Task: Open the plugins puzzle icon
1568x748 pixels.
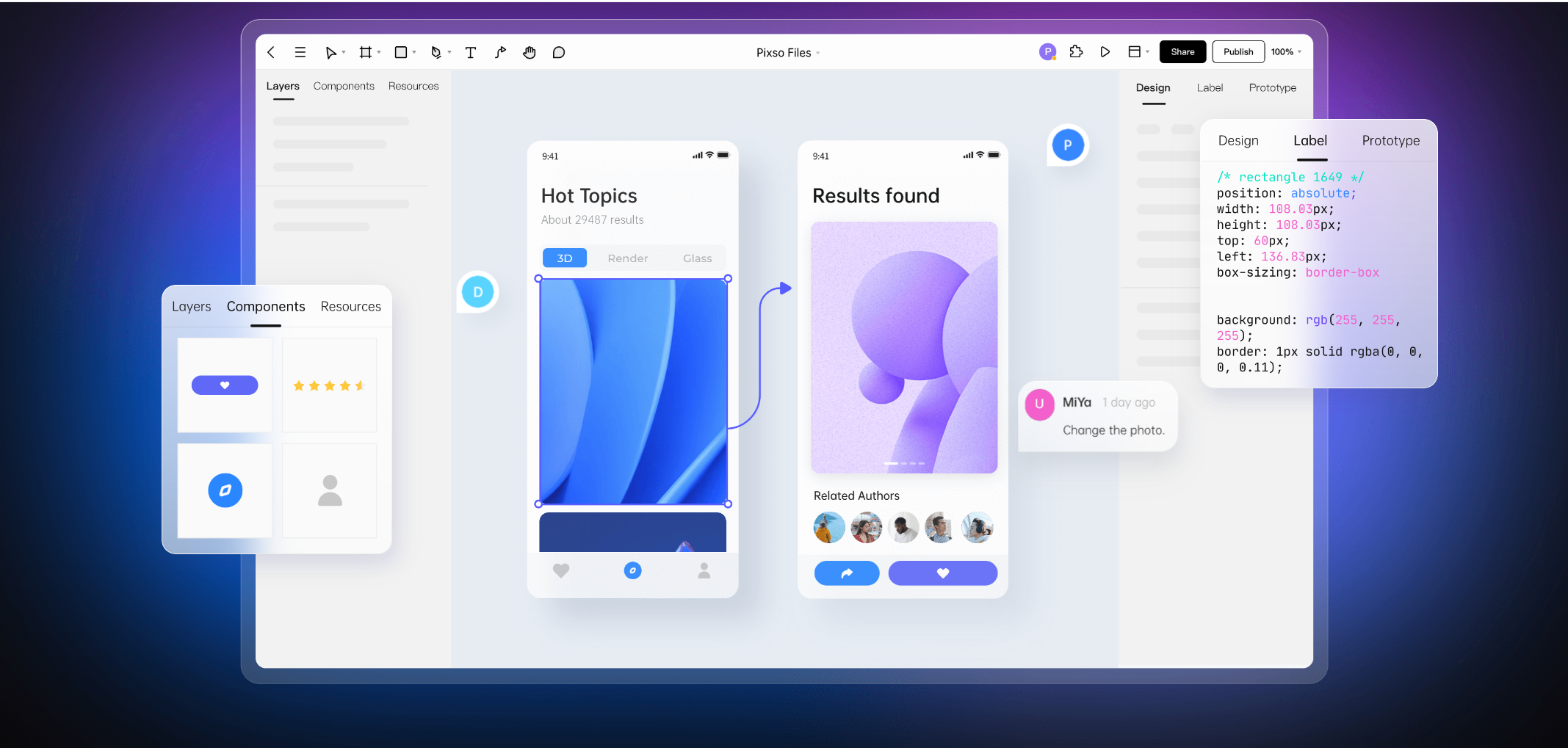Action: 1076,51
